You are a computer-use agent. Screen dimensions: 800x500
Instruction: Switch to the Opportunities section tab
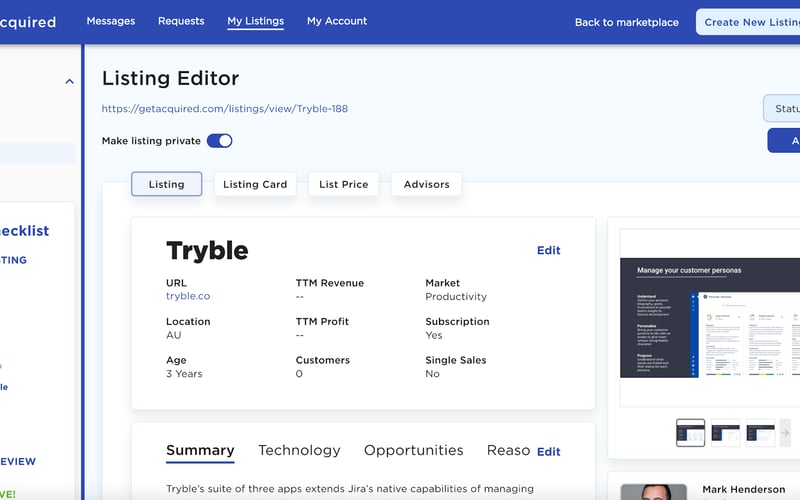[413, 451]
